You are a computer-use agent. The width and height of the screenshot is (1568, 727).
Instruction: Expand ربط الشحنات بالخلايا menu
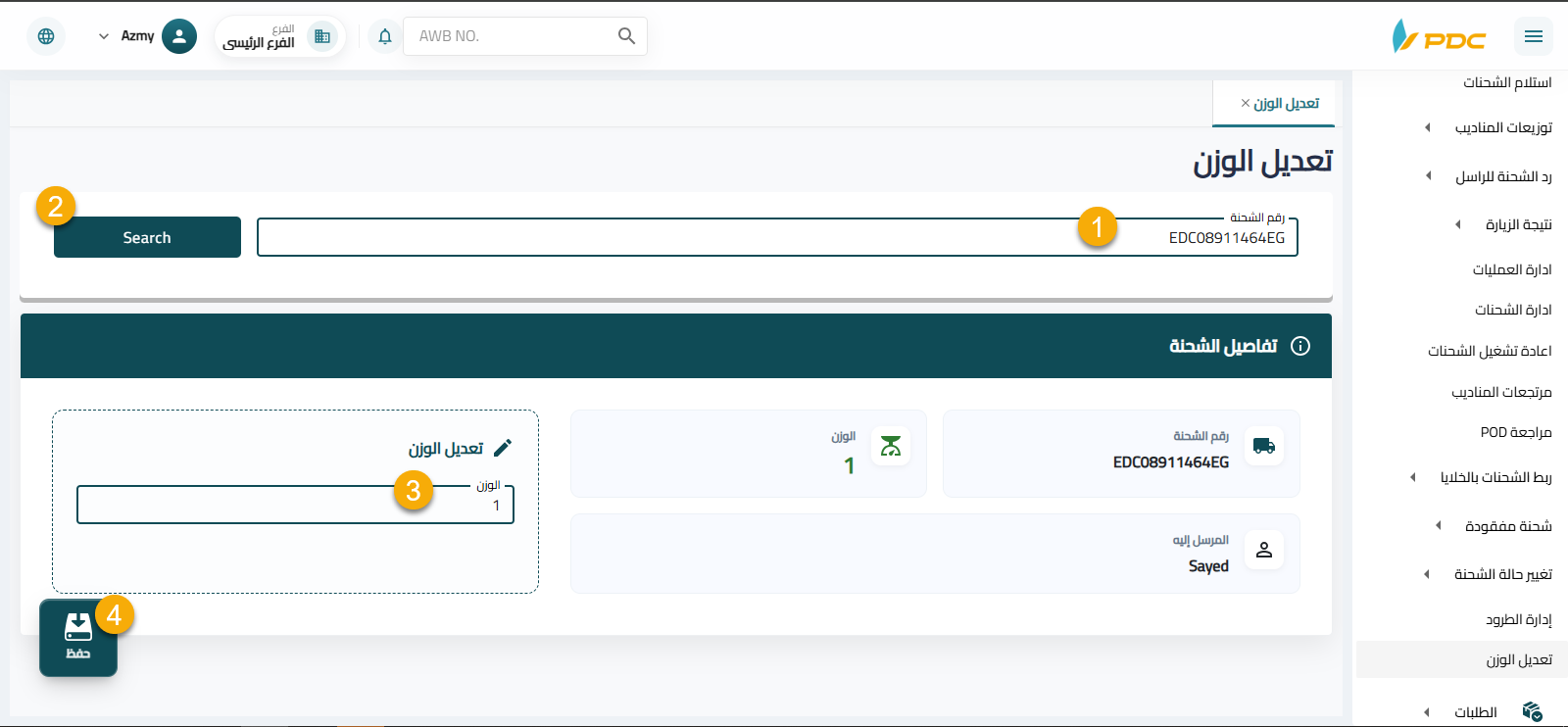pyautogui.click(x=1482, y=477)
